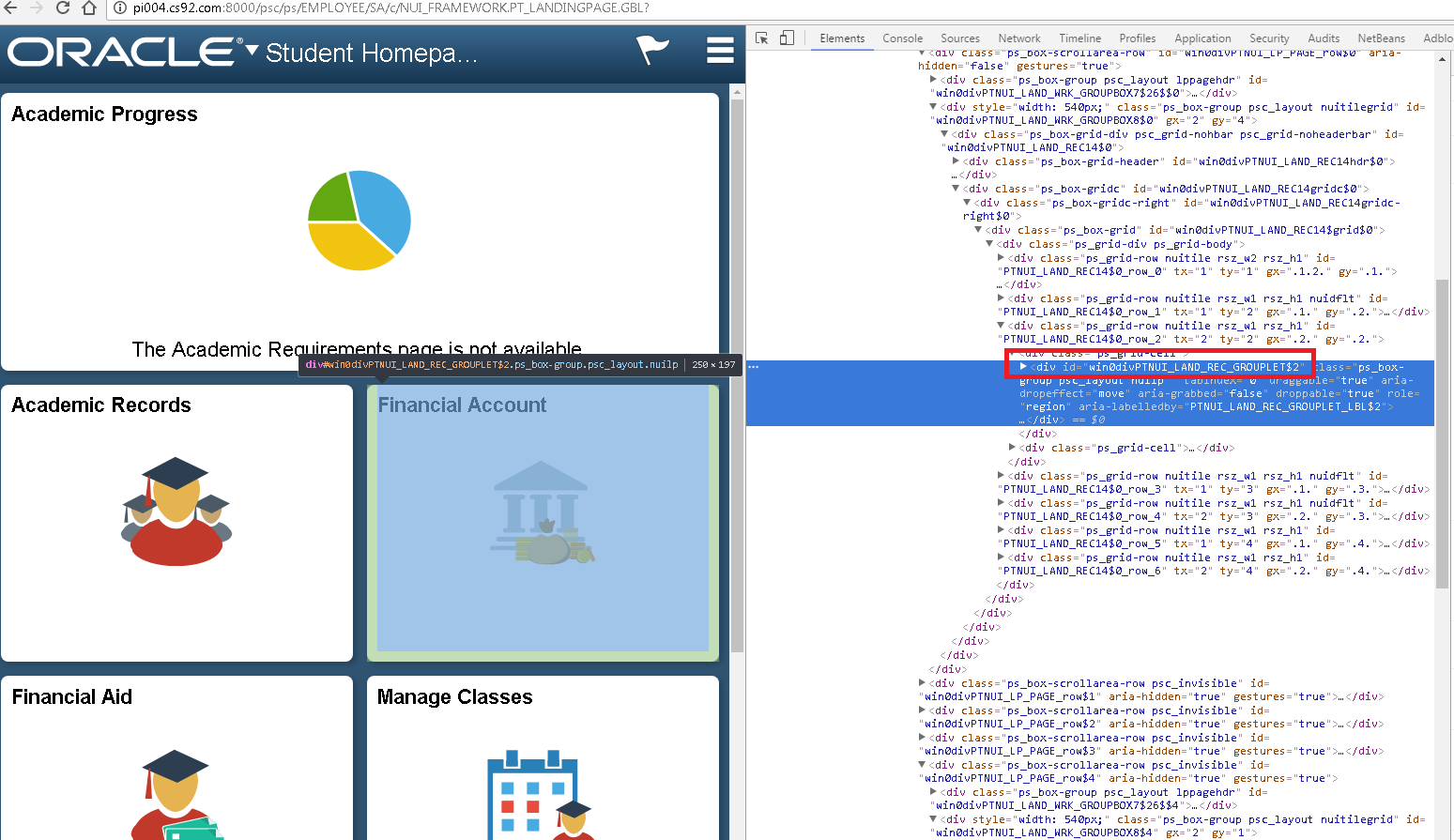Expand the PTNUI_LP_PAGE_row$1 node
The image size is (1454, 840).
(x=922, y=683)
